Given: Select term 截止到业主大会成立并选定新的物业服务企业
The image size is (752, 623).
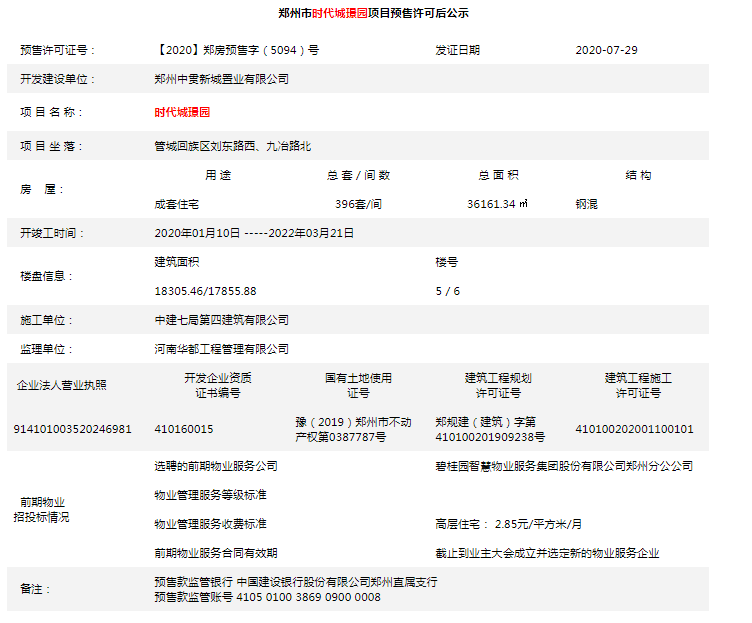Looking at the screenshot, I should click(547, 553).
